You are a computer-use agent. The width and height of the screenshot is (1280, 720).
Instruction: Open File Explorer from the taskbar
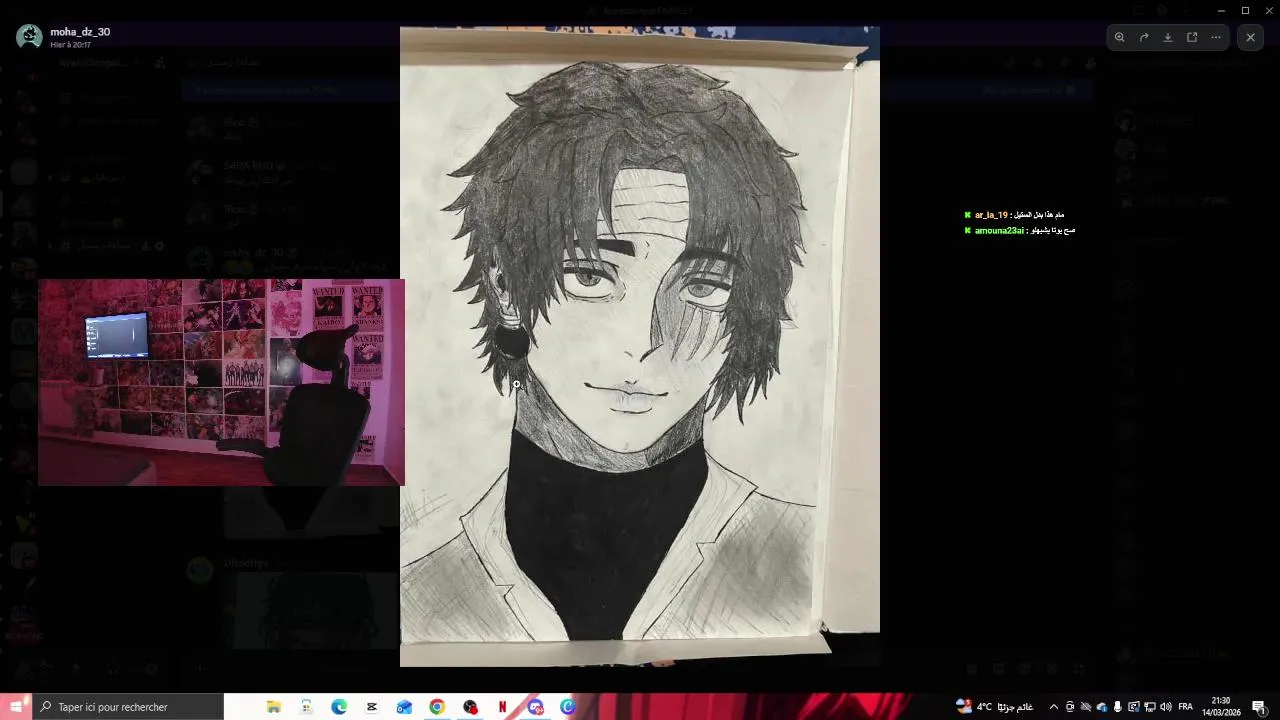(x=273, y=707)
